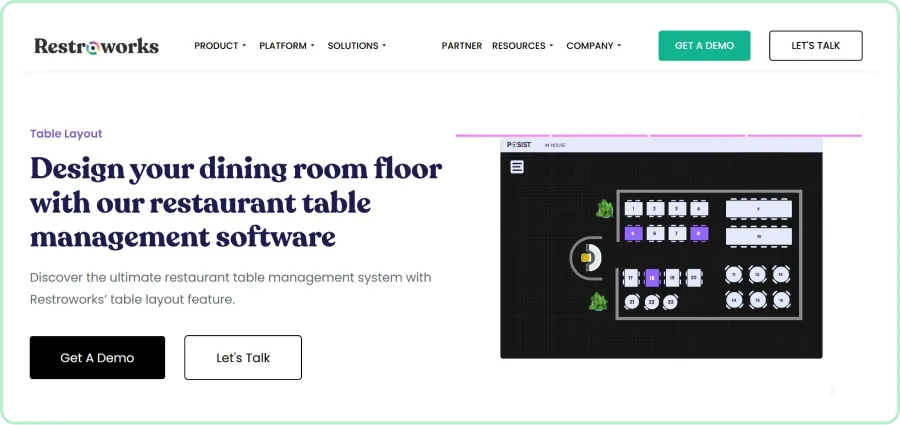Screen dimensions: 900x425
Task: Select round table 21
Action: [631, 302]
